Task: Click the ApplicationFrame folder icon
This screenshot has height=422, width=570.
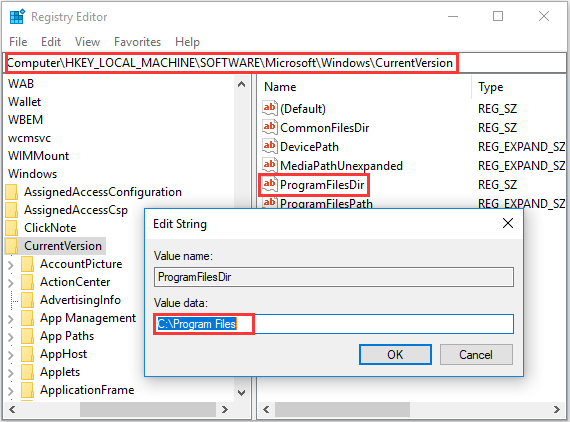Action: pyautogui.click(x=28, y=390)
